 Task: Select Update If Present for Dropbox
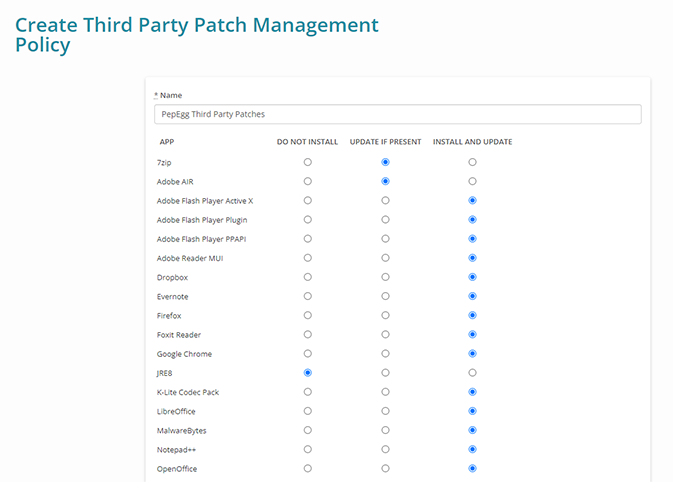[x=385, y=277]
